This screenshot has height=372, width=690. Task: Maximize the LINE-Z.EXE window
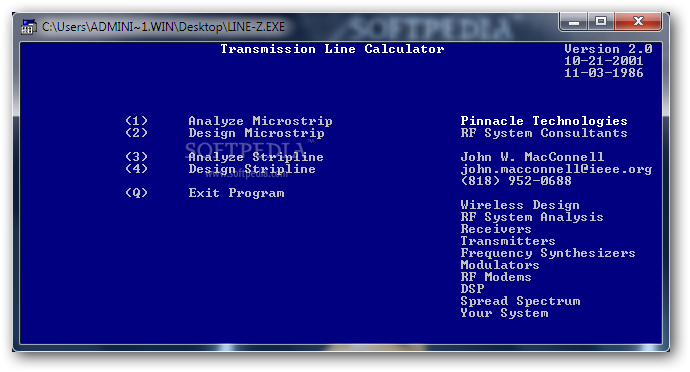[601, 22]
